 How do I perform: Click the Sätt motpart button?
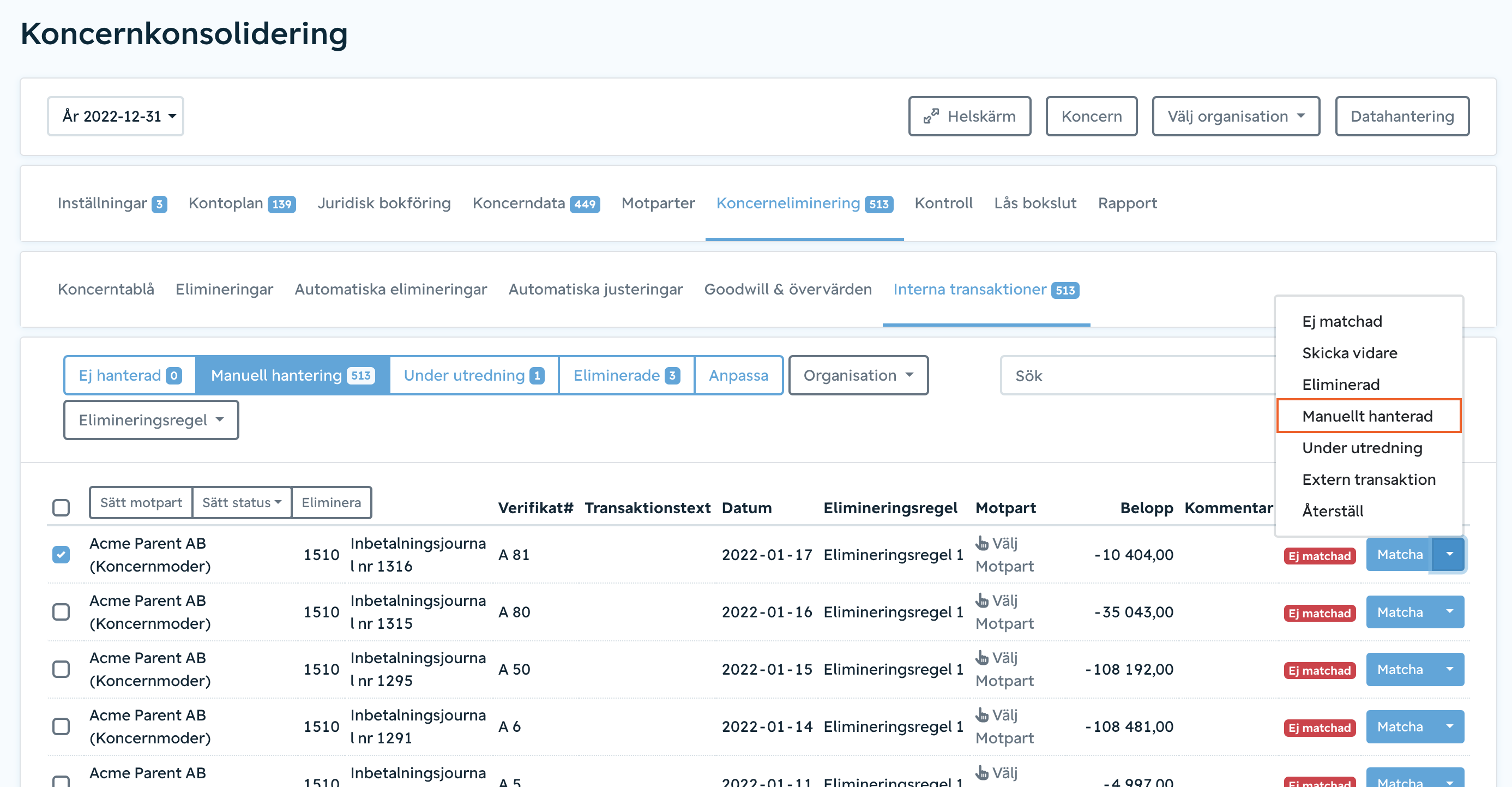(x=141, y=503)
